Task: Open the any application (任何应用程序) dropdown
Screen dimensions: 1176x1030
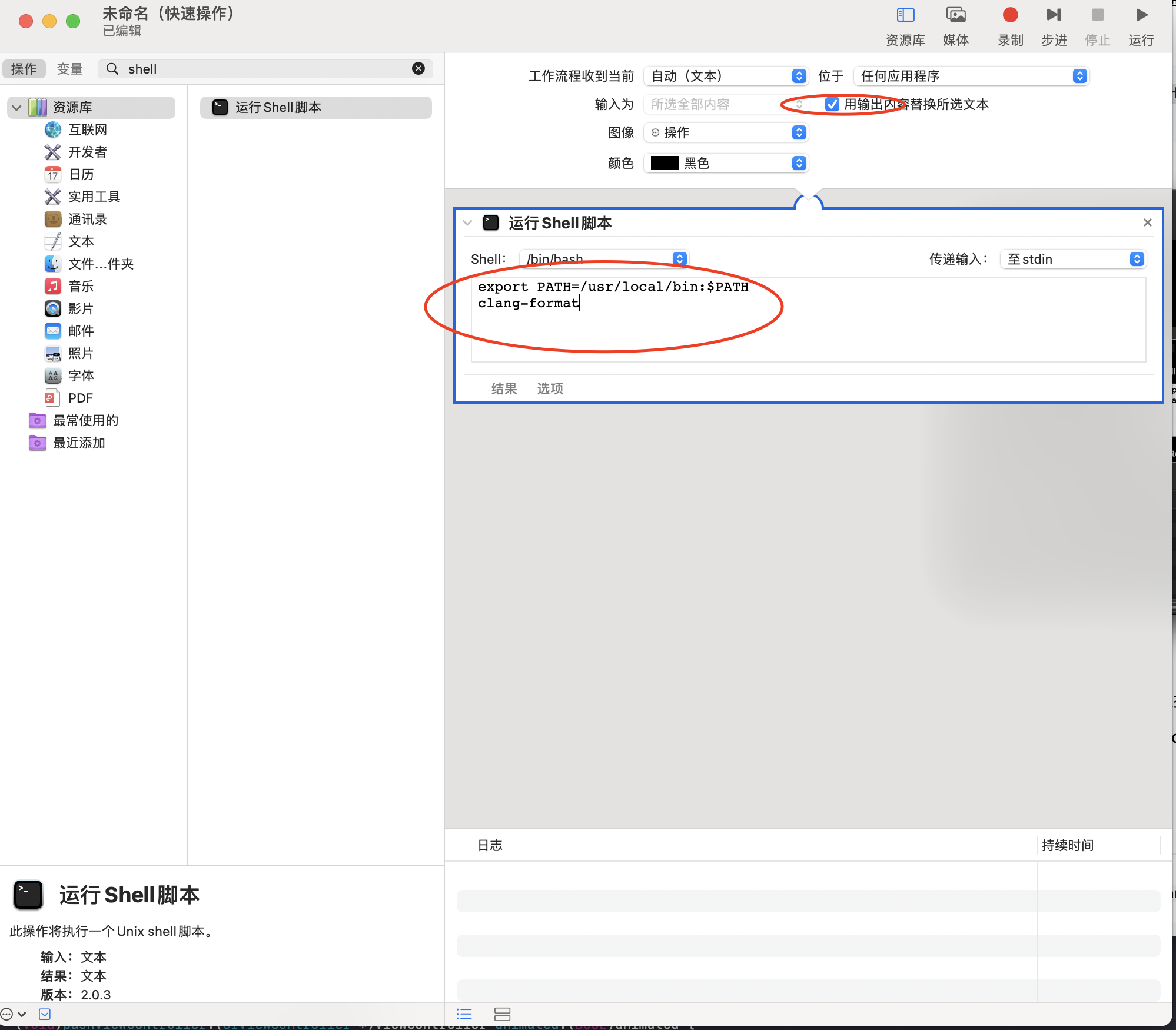Action: pyautogui.click(x=971, y=77)
